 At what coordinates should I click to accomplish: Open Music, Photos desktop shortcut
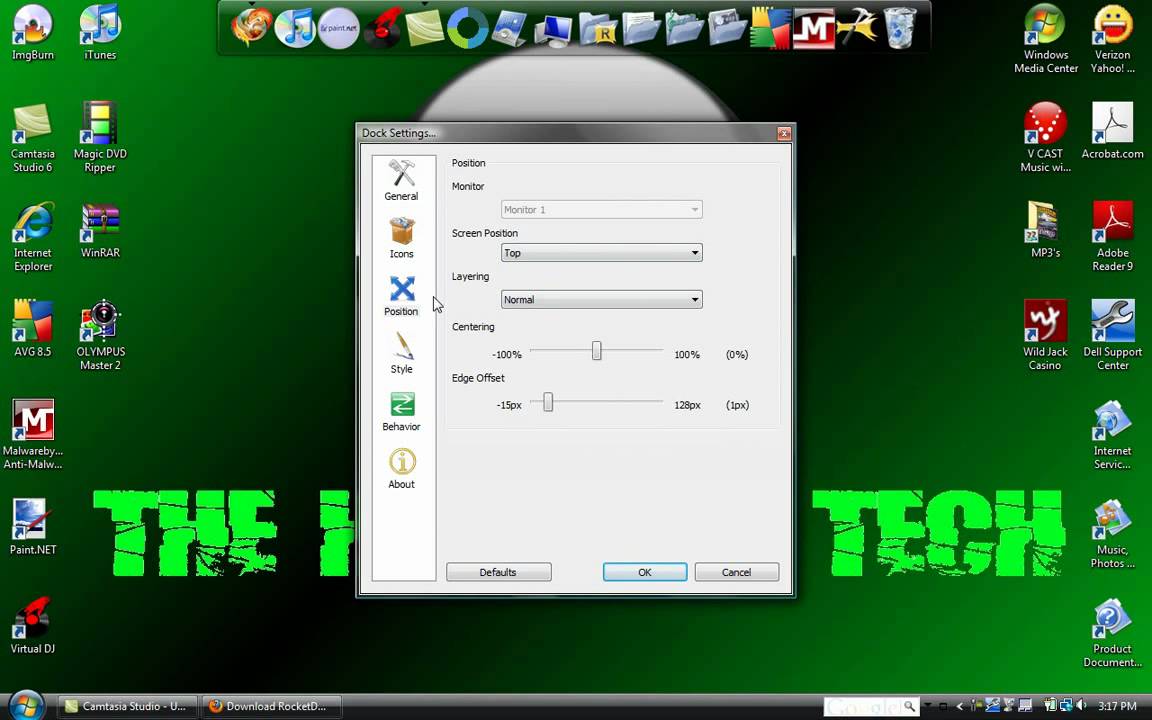tap(1112, 533)
